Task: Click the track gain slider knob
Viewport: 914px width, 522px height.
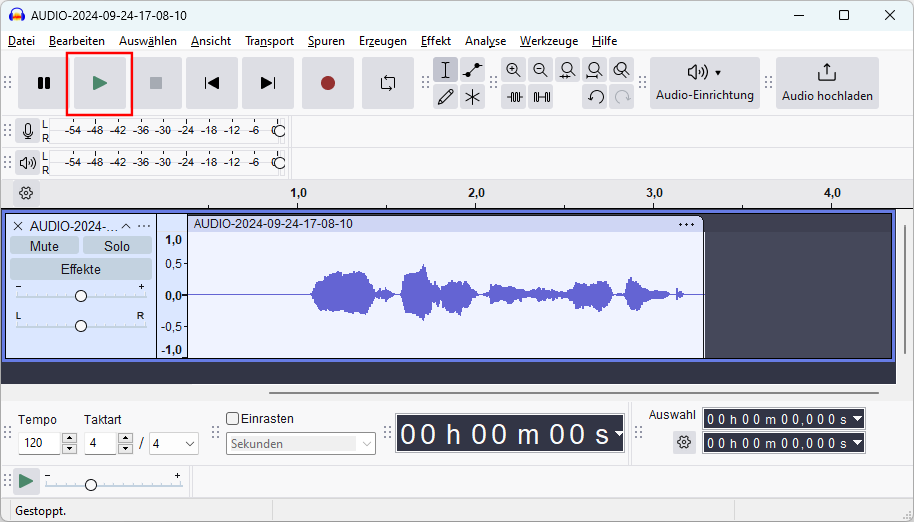Action: (x=81, y=296)
